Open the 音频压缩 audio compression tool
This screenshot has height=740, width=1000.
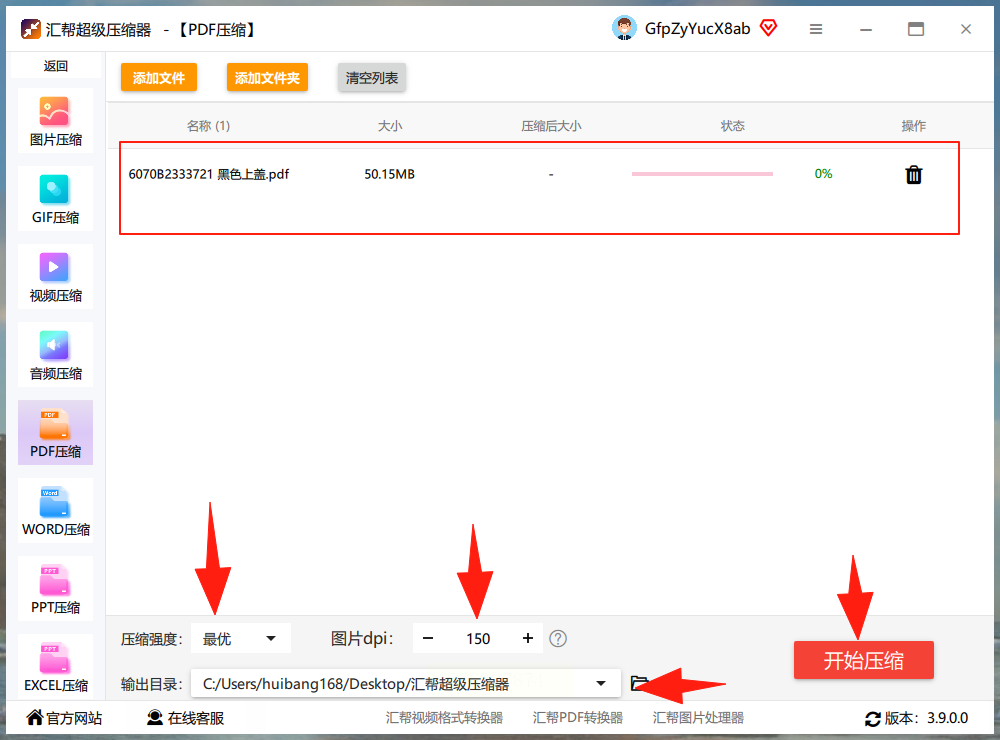[x=55, y=355]
